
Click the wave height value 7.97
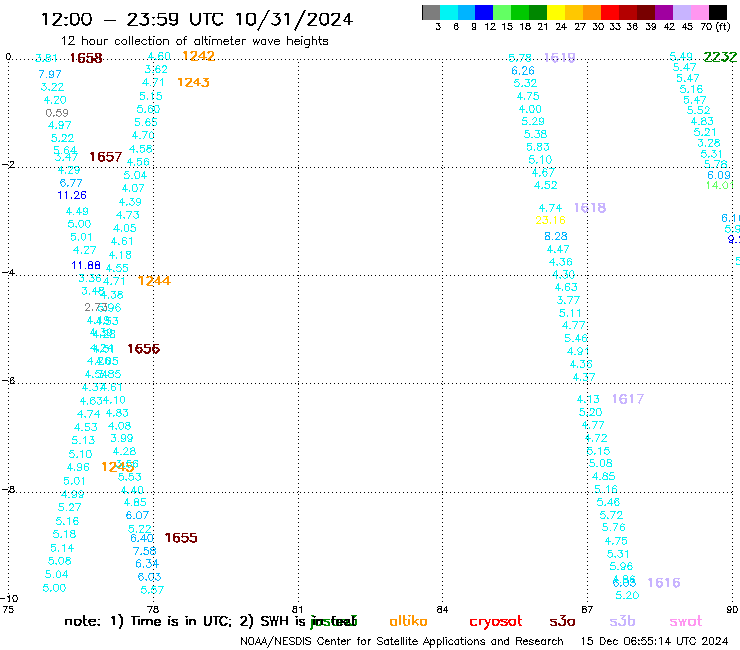(x=50, y=74)
